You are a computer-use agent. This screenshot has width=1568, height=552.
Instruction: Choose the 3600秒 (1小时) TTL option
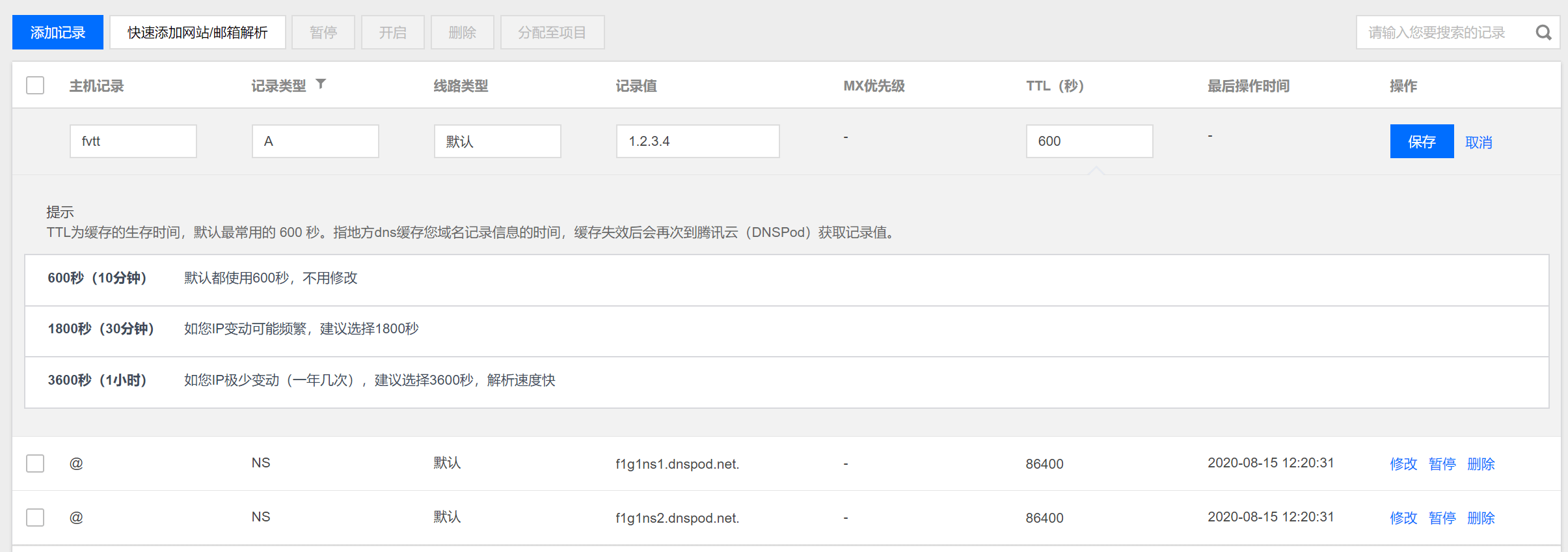click(98, 381)
